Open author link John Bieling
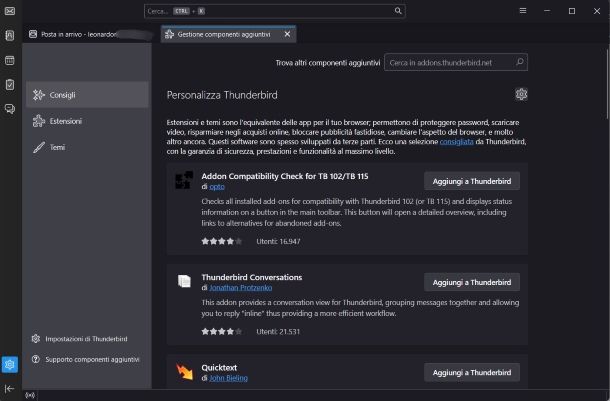This screenshot has height=401, width=610. (x=228, y=378)
